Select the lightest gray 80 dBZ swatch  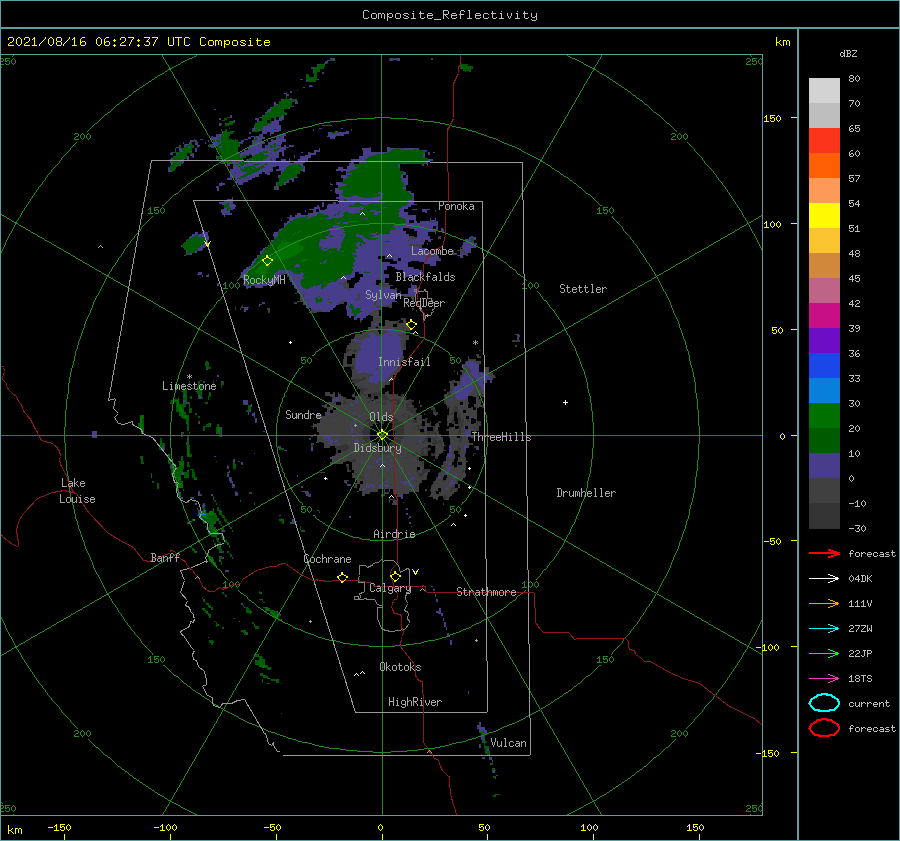pos(824,90)
